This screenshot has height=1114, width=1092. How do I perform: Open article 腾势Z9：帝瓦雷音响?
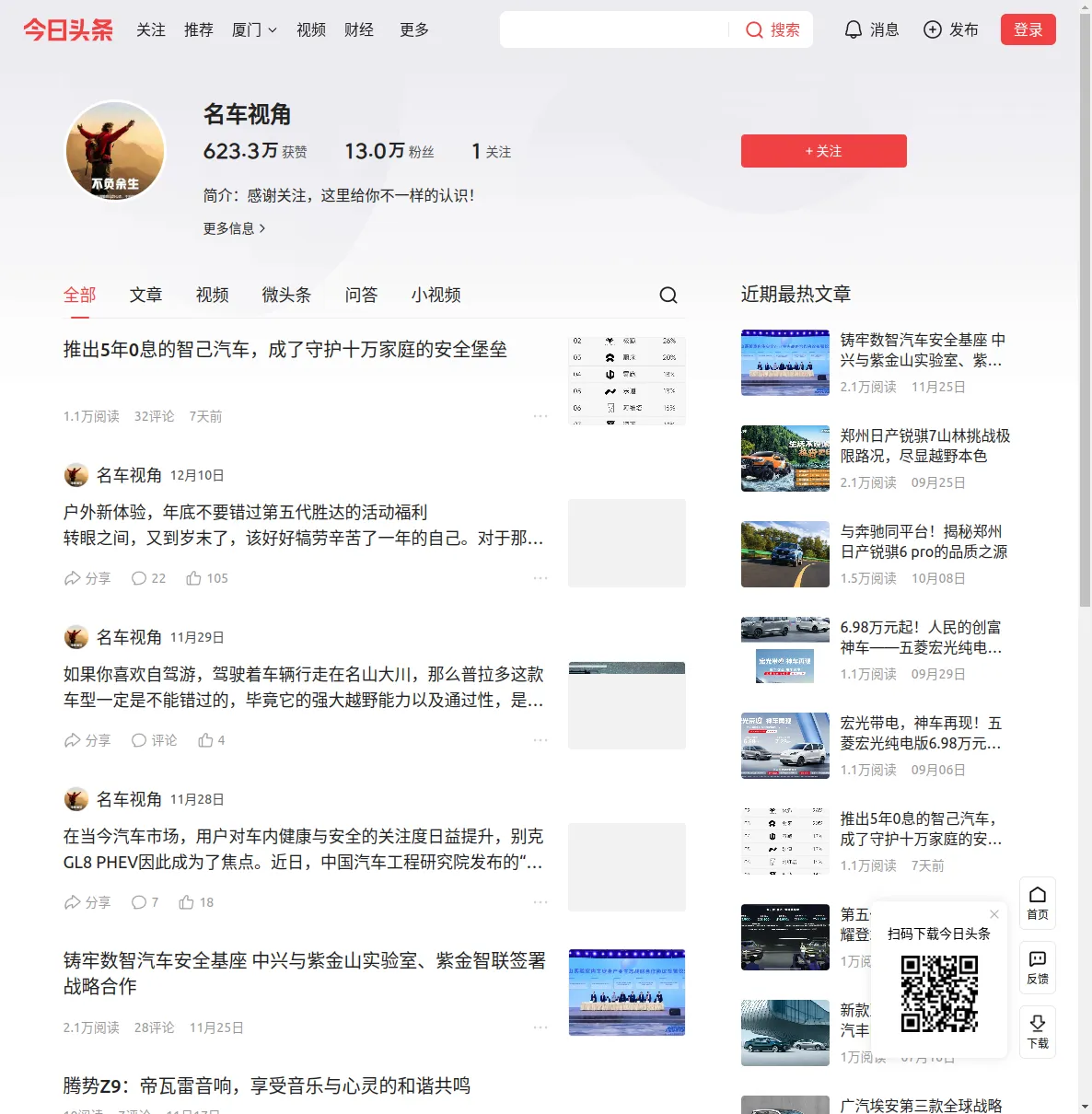[x=267, y=1086]
